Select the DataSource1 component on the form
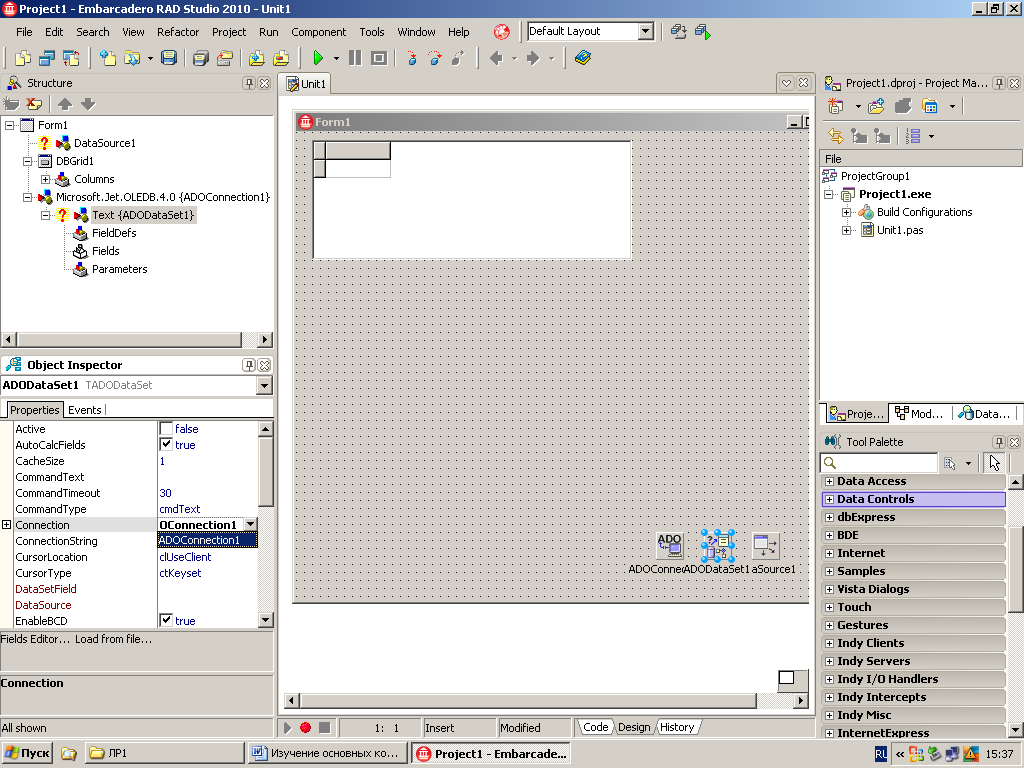The image size is (1024, 768). [765, 545]
